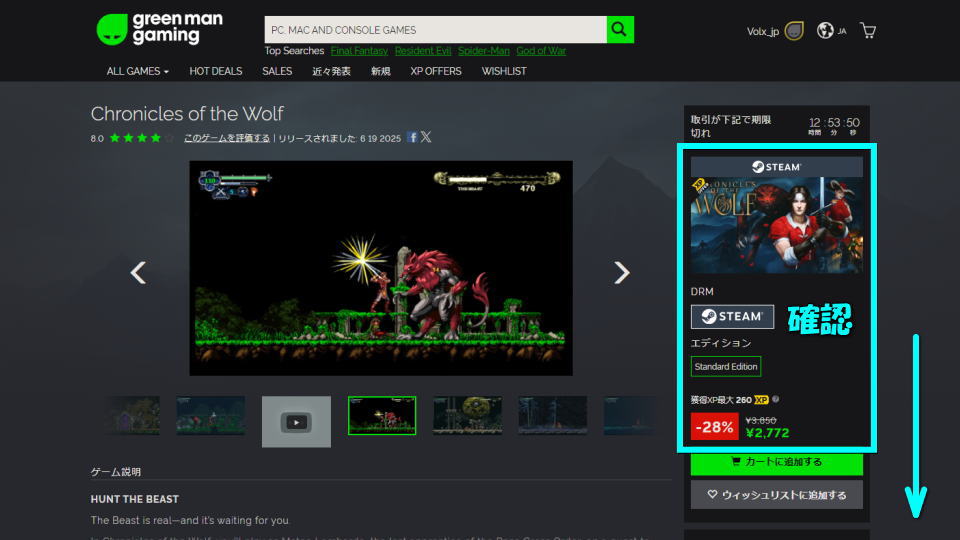
Task: Open the 近々発表 menu item
Action: tap(331, 71)
